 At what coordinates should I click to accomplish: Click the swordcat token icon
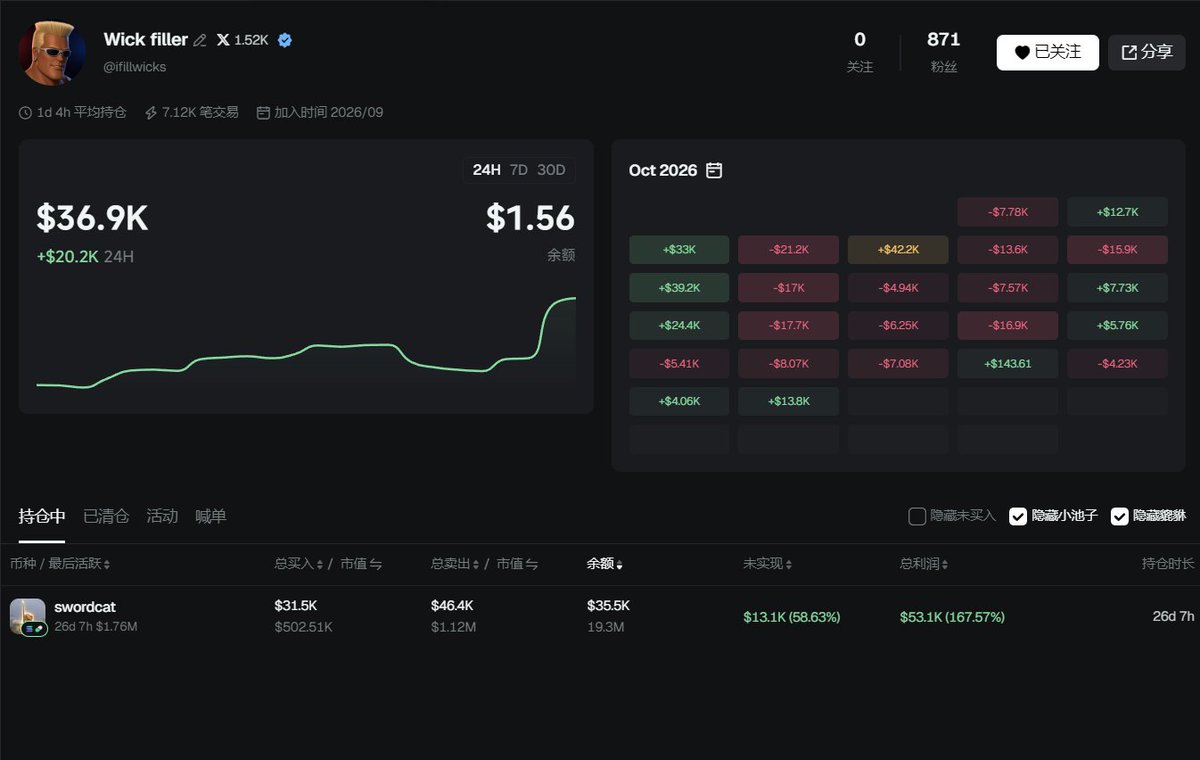point(28,616)
